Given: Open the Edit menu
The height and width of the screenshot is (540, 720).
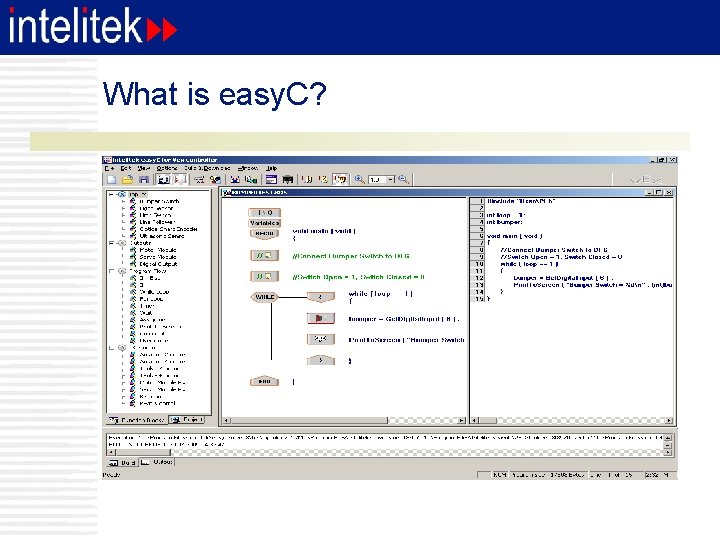Looking at the screenshot, I should coord(126,169).
